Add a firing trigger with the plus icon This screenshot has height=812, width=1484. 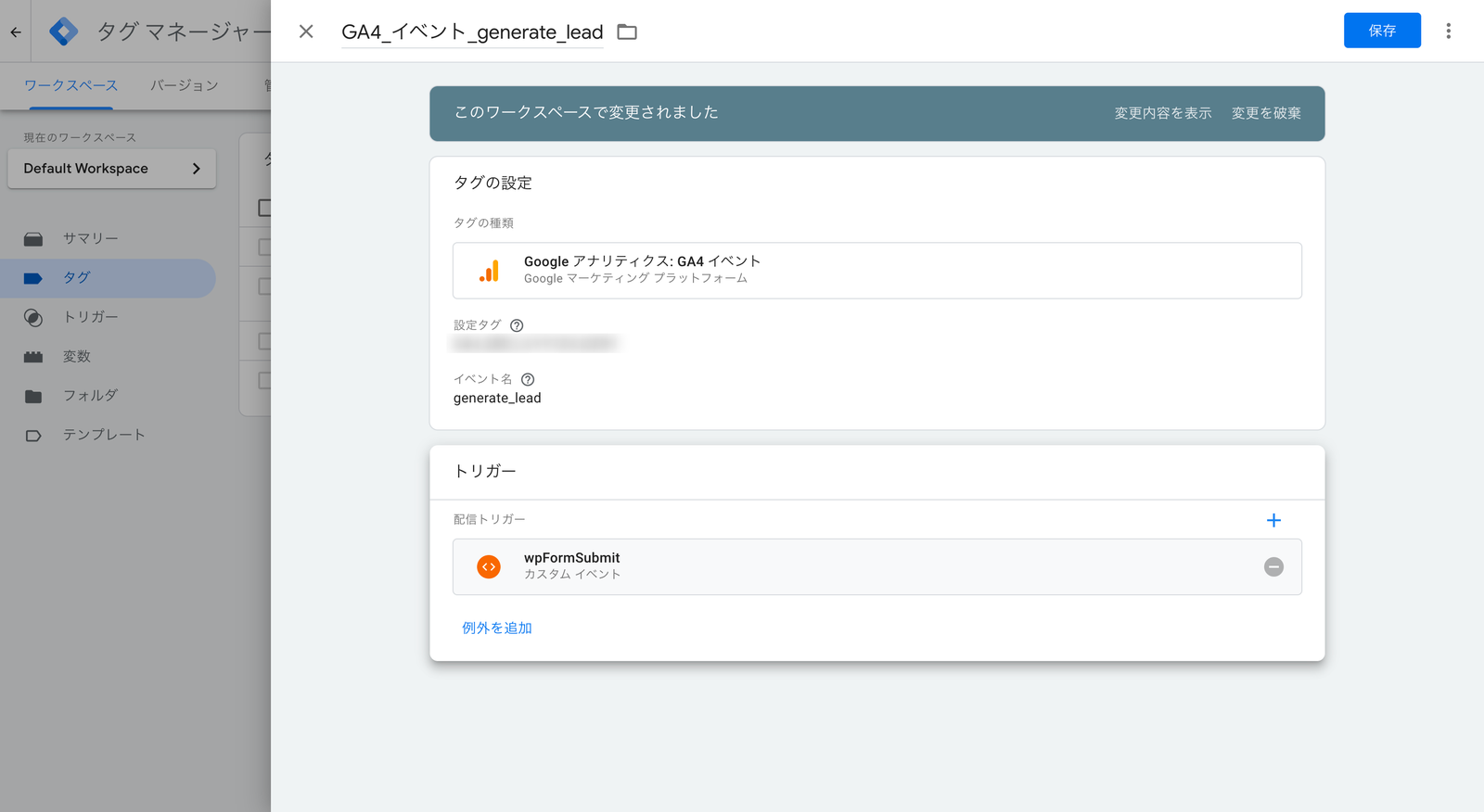coord(1273,520)
